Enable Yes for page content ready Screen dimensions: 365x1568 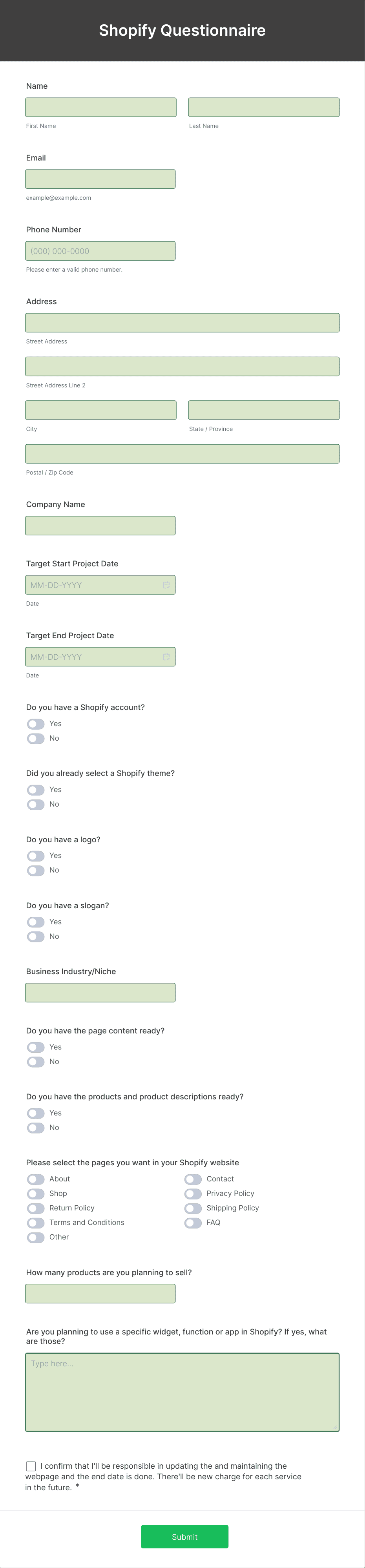point(35,1047)
